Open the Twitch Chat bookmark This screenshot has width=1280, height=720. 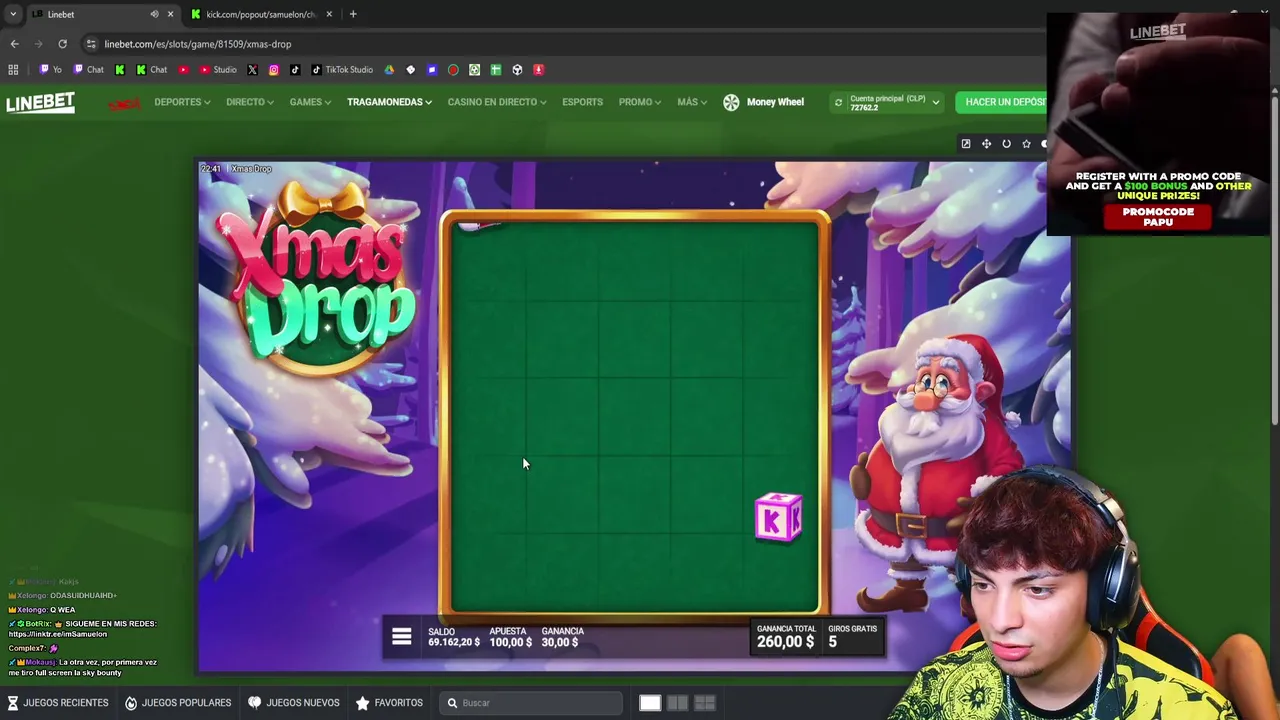pyautogui.click(x=89, y=70)
